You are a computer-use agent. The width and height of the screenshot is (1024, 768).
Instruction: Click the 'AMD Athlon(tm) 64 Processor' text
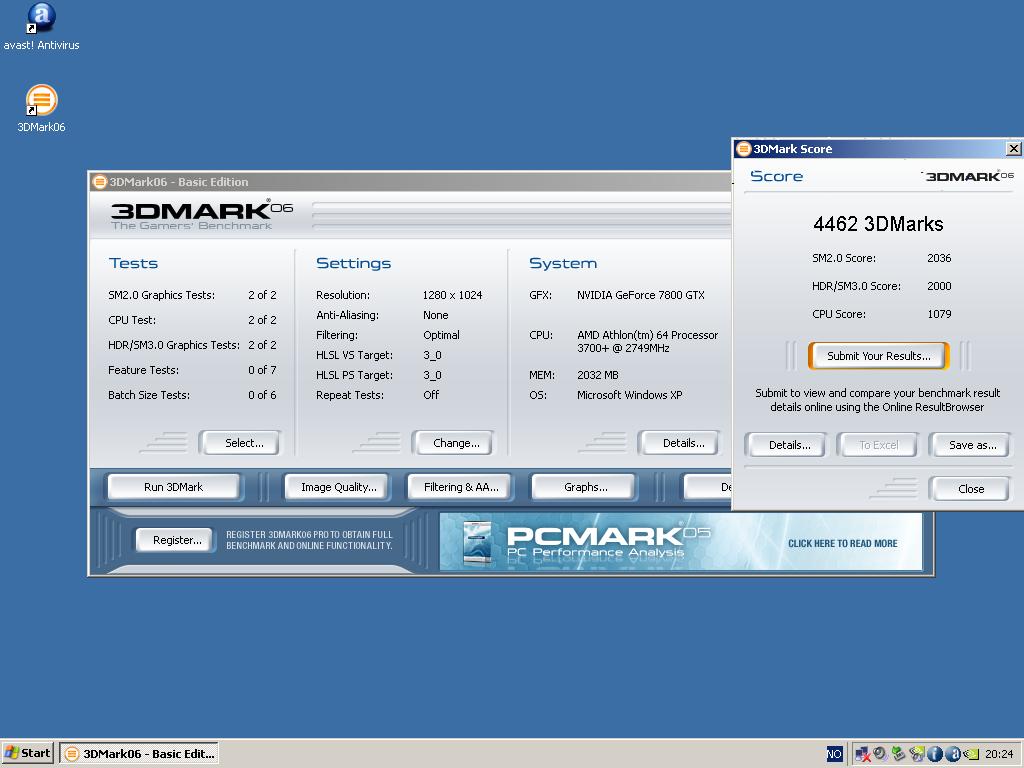tap(647, 335)
